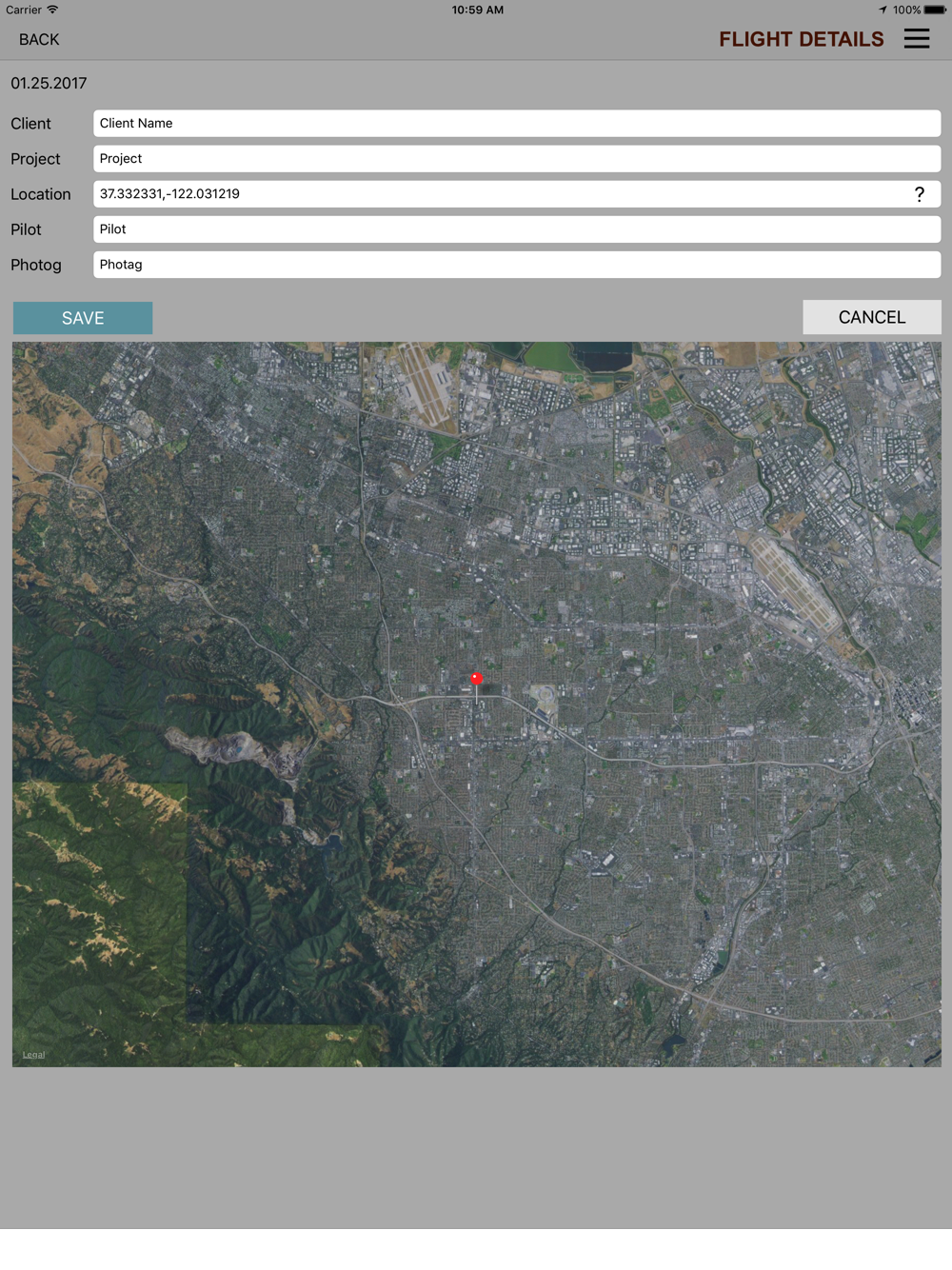Tap the FLIGHT DETAILS title
The width and height of the screenshot is (952, 1270).
(802, 39)
